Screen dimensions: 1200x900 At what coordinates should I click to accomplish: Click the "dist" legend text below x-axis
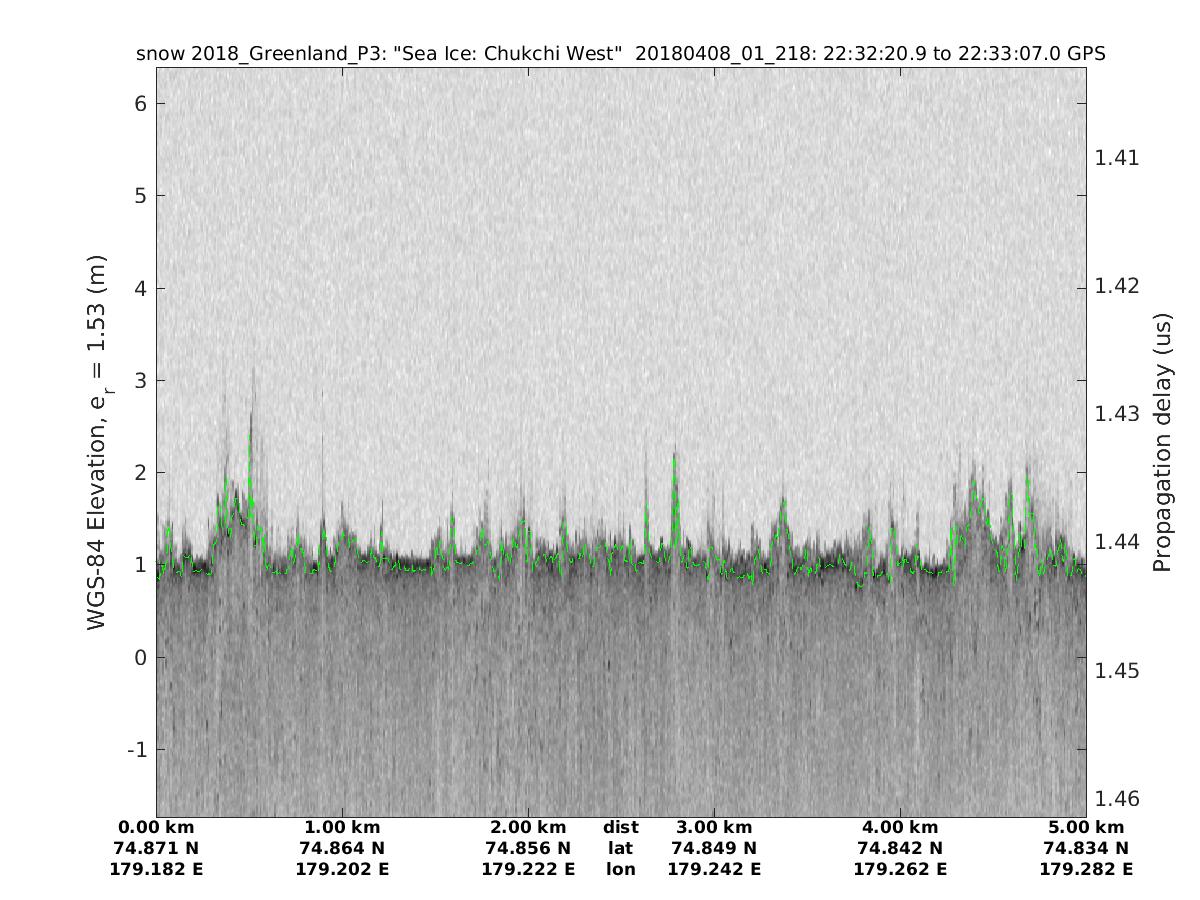[x=620, y=827]
